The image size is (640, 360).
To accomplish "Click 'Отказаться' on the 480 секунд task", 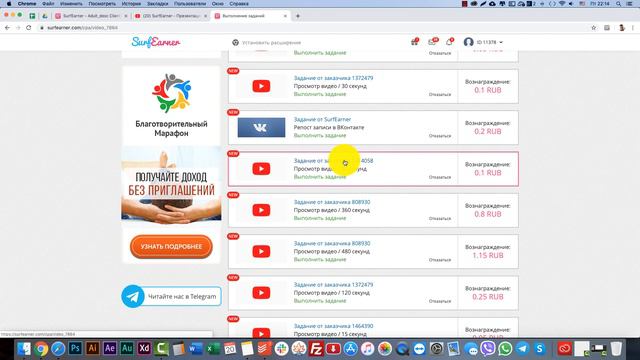I will 440,260.
